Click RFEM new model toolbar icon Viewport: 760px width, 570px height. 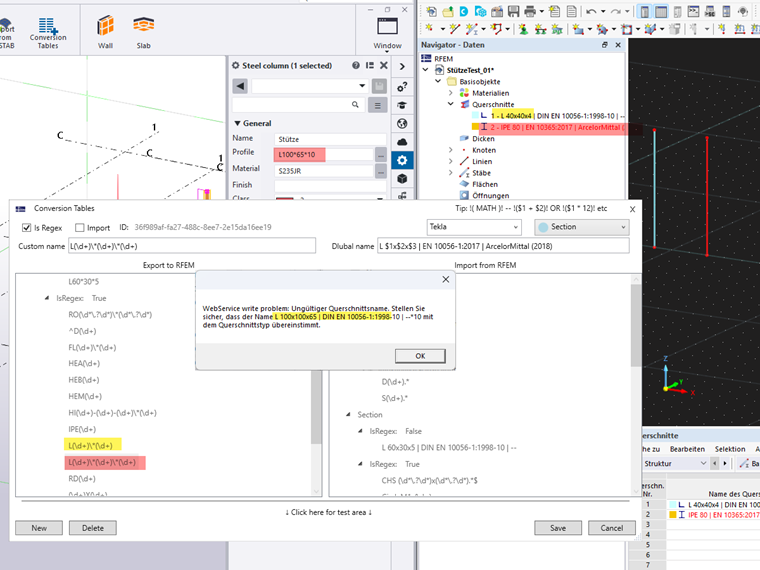pyautogui.click(x=431, y=11)
